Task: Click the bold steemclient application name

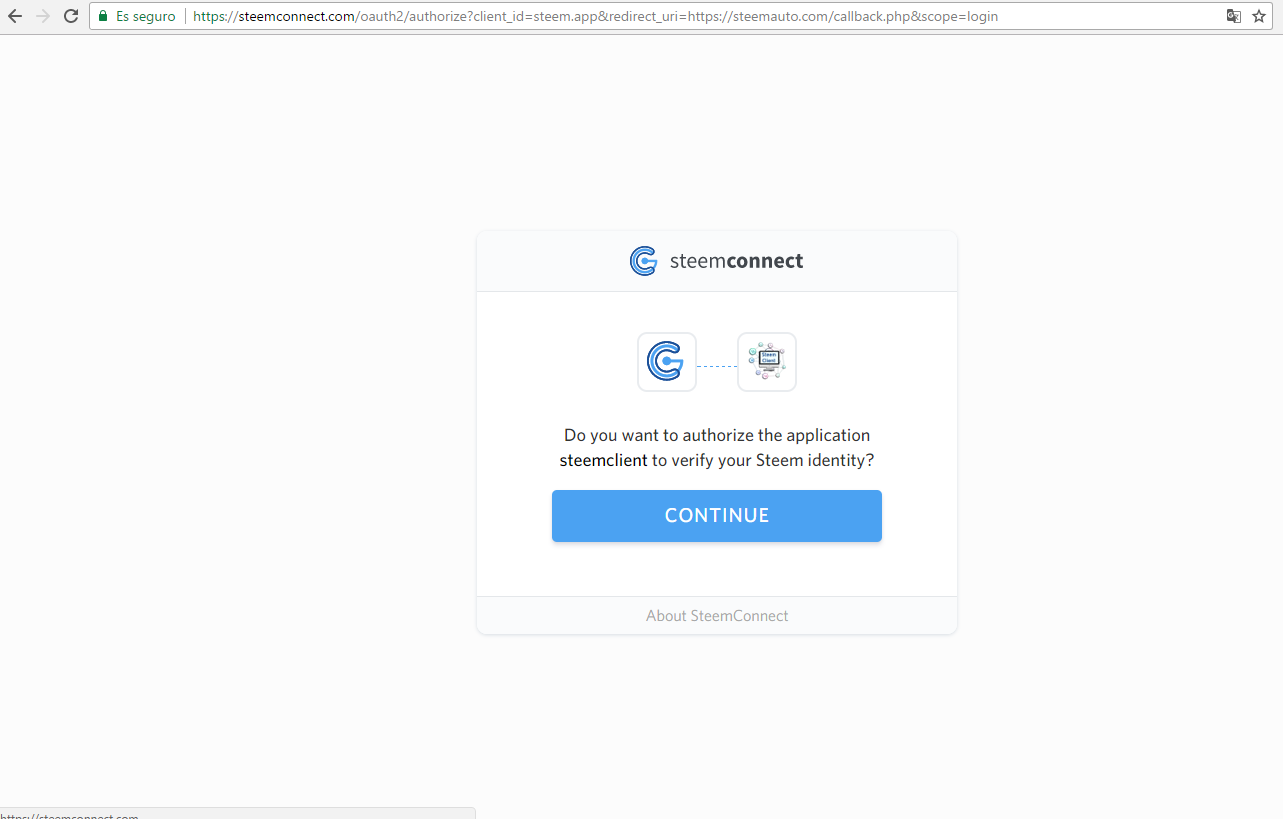Action: (x=604, y=461)
